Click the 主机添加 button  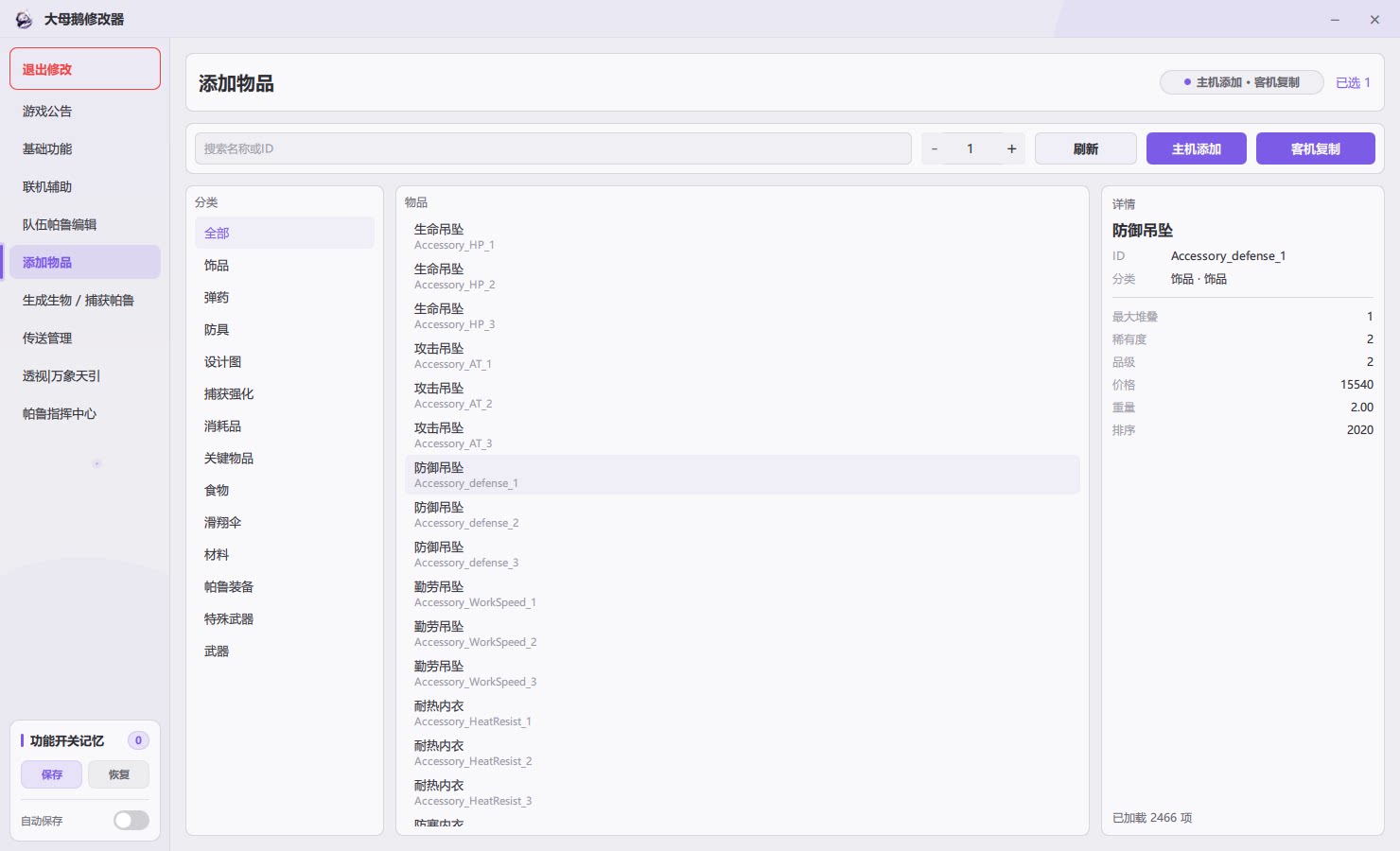pyautogui.click(x=1197, y=148)
